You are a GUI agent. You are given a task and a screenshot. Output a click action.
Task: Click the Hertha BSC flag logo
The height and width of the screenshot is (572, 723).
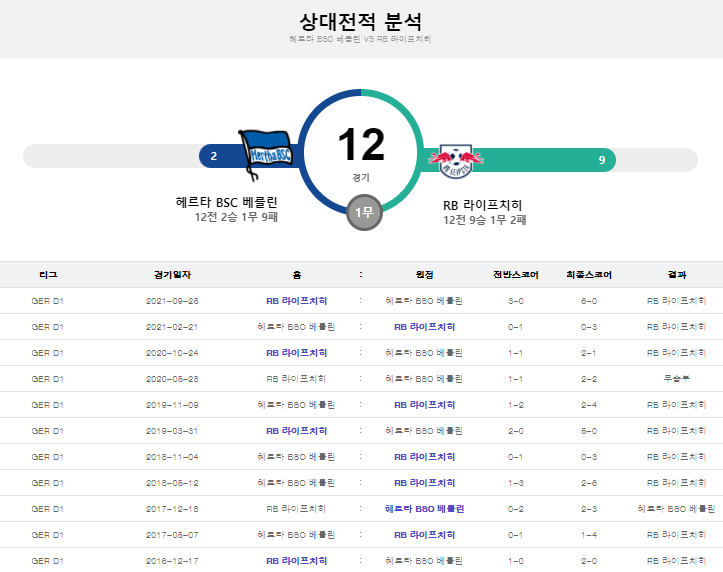tap(265, 155)
